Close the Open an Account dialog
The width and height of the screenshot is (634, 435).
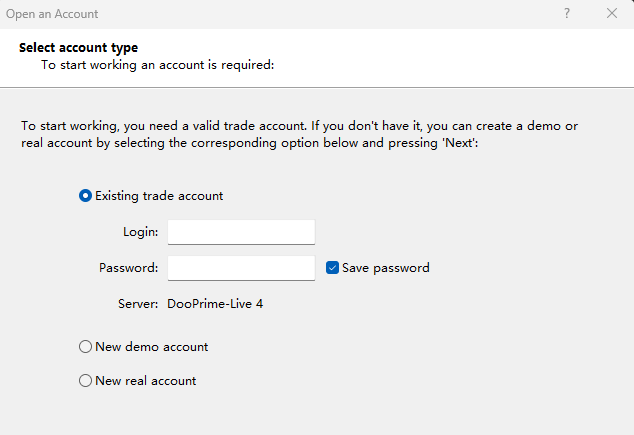click(612, 14)
